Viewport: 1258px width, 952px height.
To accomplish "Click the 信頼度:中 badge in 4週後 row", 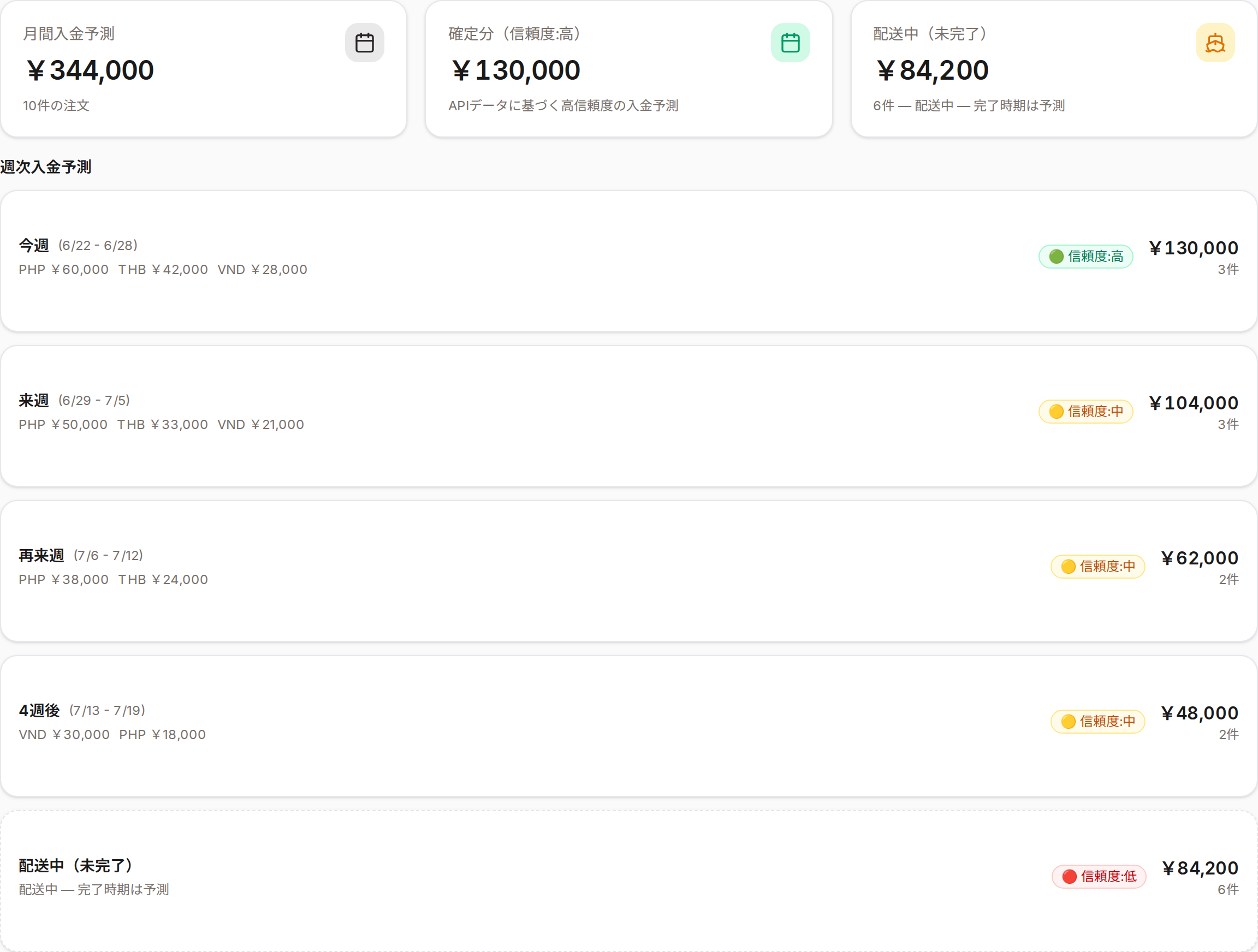I will pos(1097,721).
